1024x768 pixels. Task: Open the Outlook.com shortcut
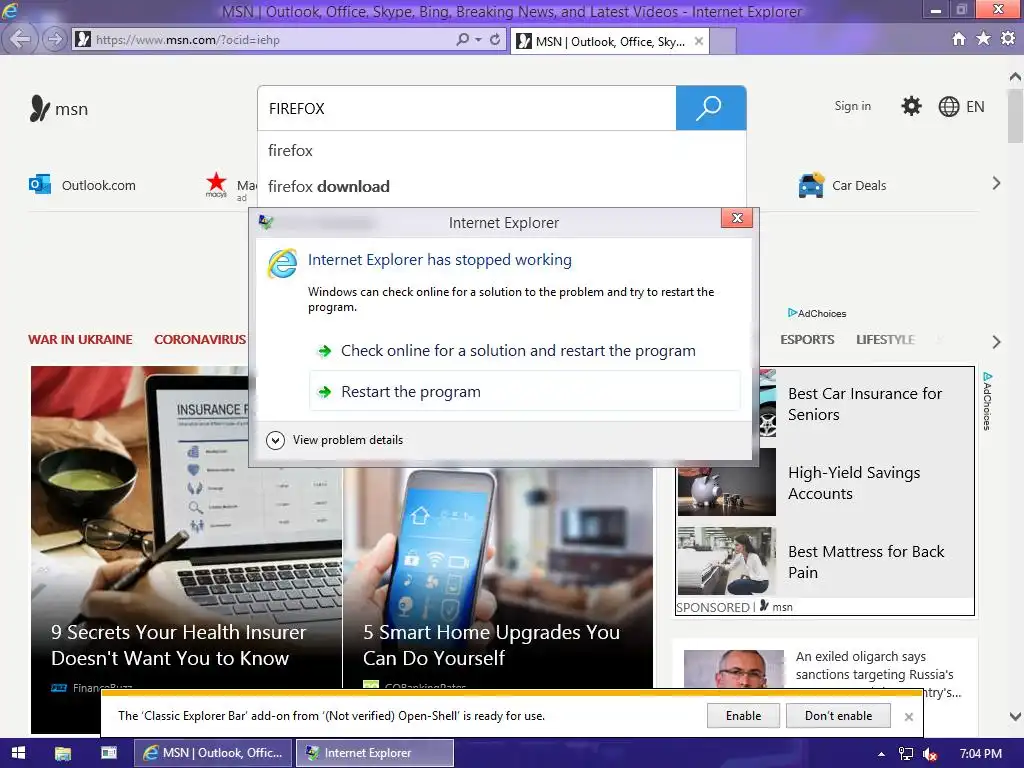[x=82, y=185]
